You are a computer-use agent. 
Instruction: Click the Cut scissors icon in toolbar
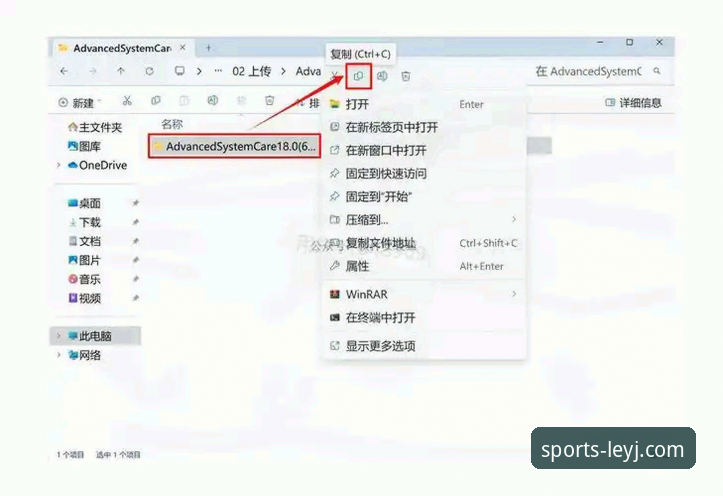pos(127,100)
